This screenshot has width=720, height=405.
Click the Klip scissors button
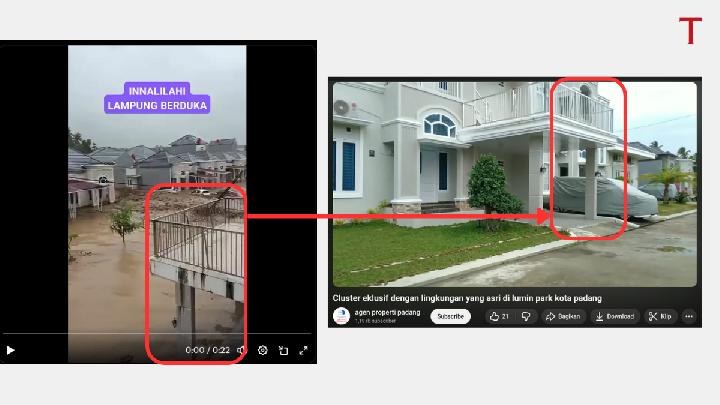pyautogui.click(x=659, y=316)
